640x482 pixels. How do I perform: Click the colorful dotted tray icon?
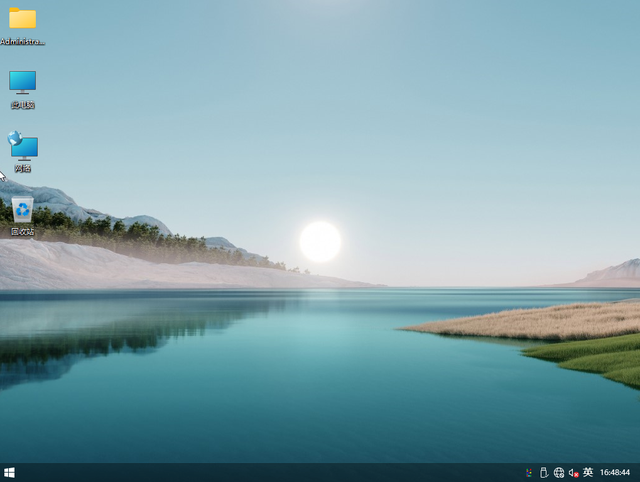click(529, 473)
